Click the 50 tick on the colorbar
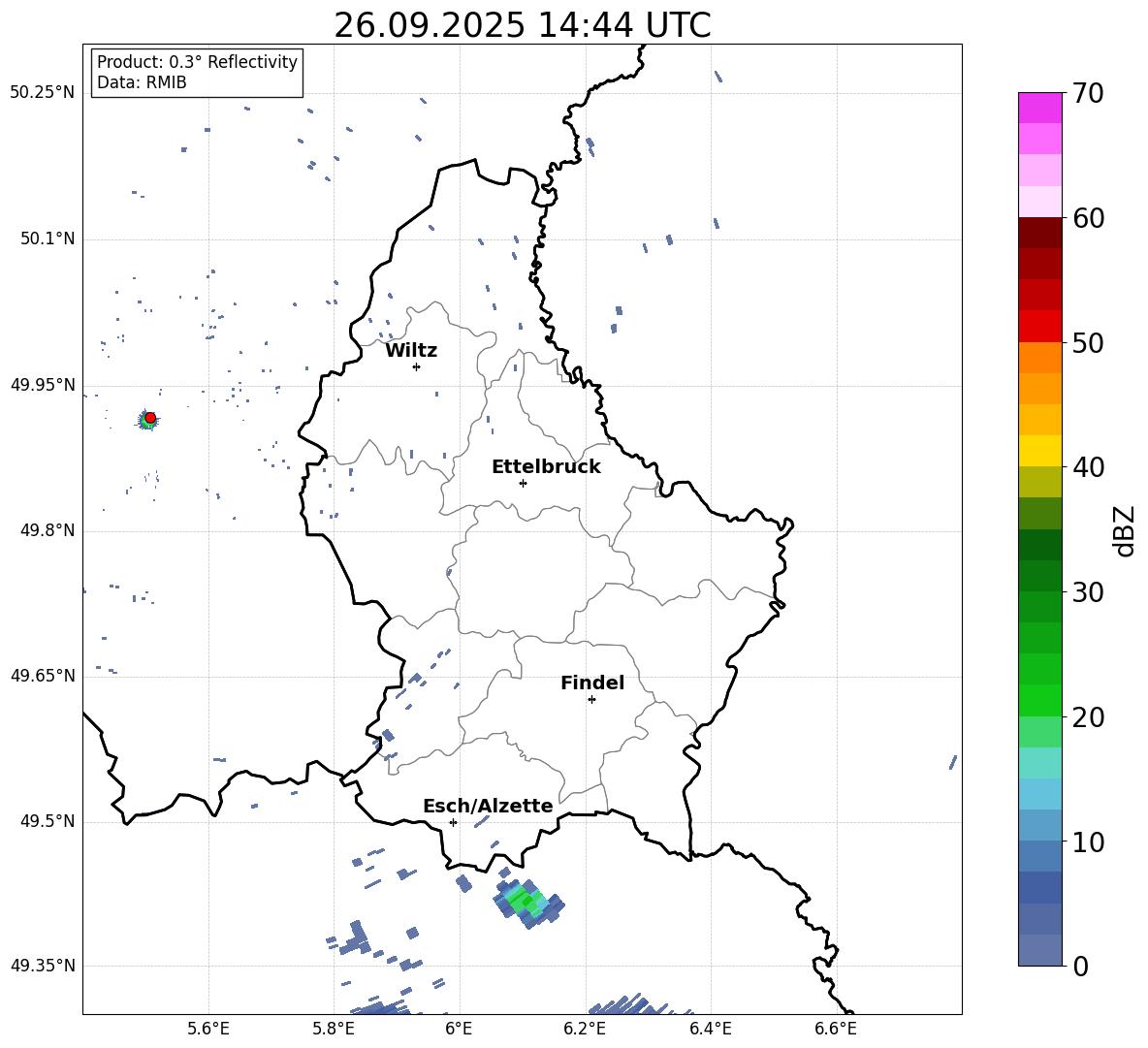This screenshot has width=1148, height=1048. 1088,342
